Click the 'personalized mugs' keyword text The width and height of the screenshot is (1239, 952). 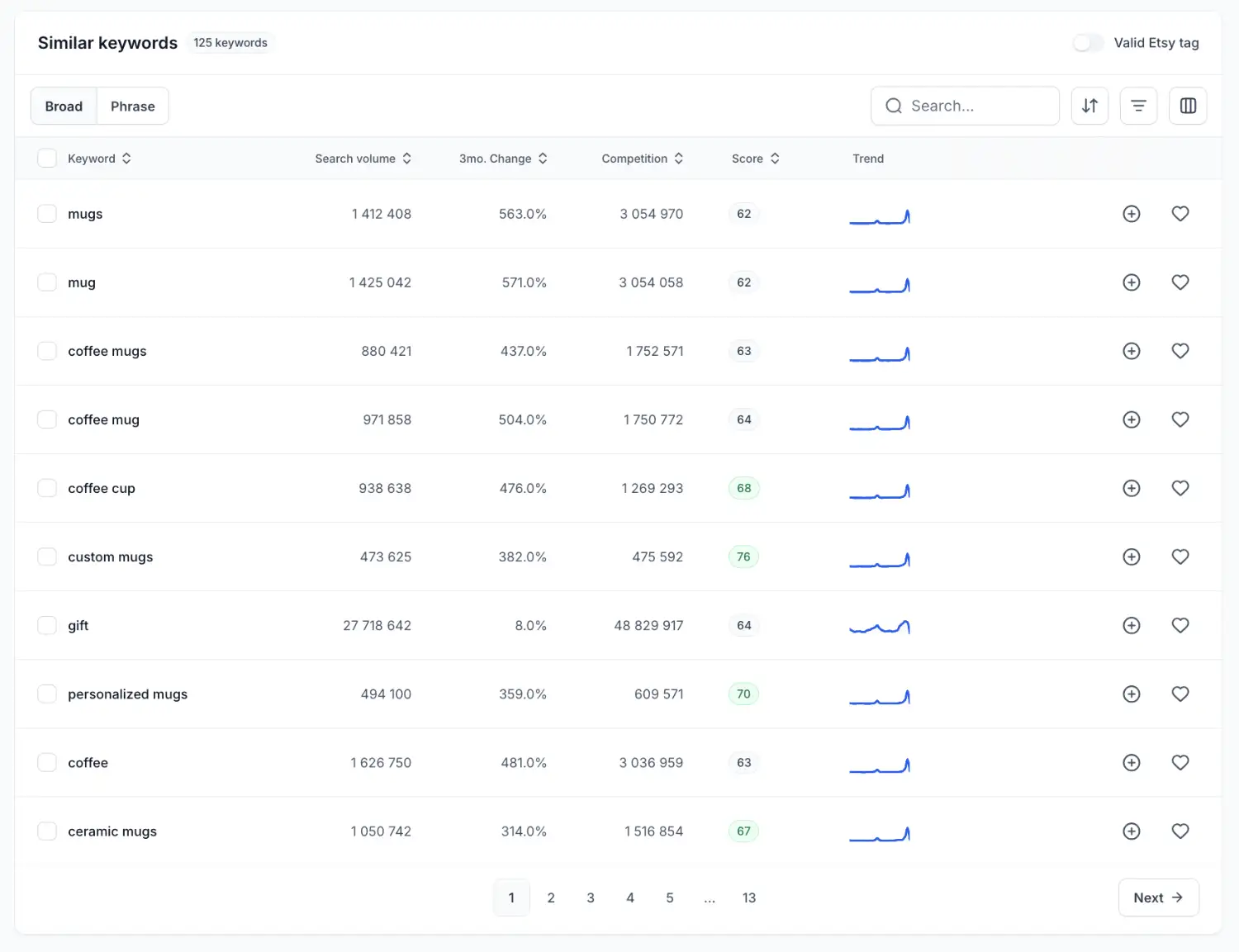click(x=128, y=694)
